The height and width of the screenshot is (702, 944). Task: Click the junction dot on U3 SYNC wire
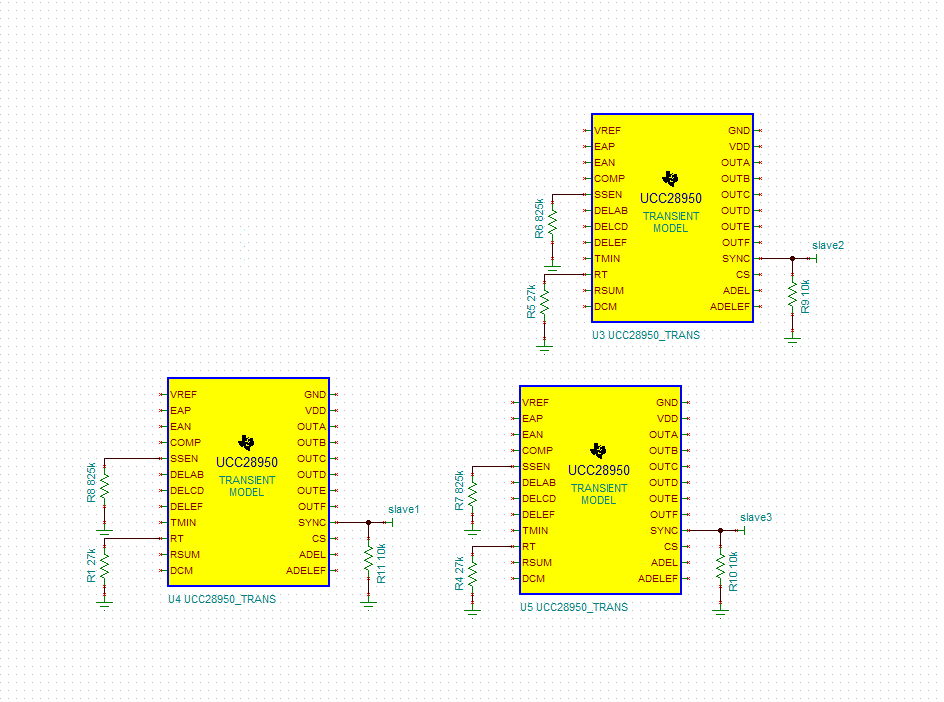tap(792, 258)
